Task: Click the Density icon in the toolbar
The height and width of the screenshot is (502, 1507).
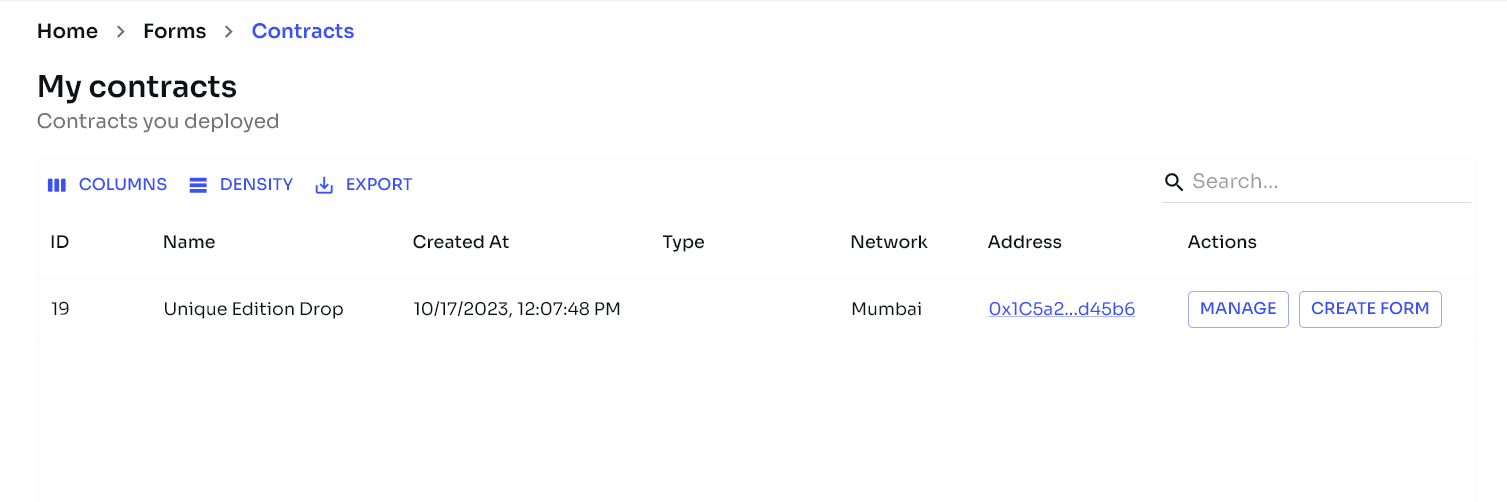Action: point(198,185)
